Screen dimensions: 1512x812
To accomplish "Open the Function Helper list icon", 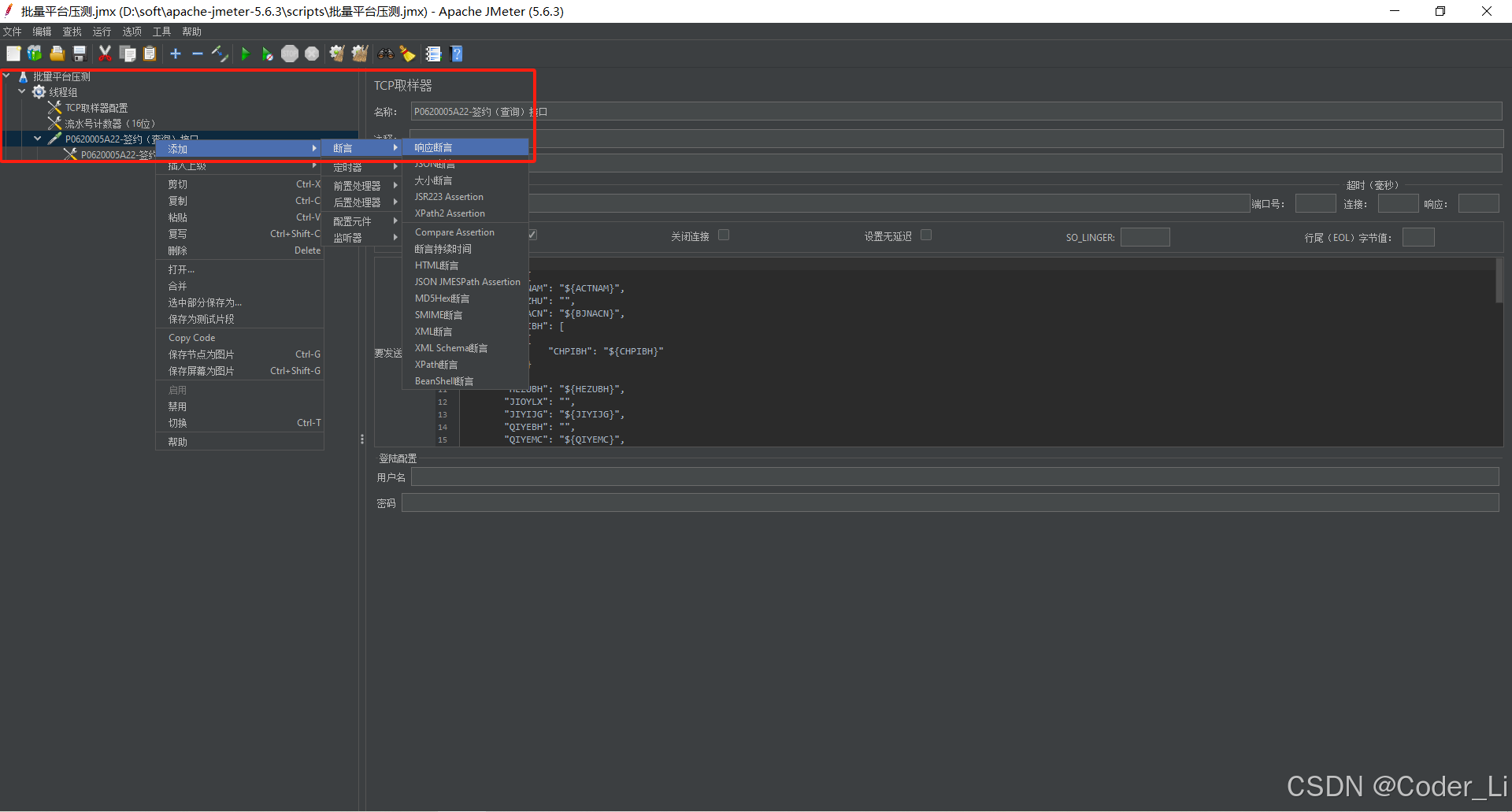I will click(x=433, y=54).
